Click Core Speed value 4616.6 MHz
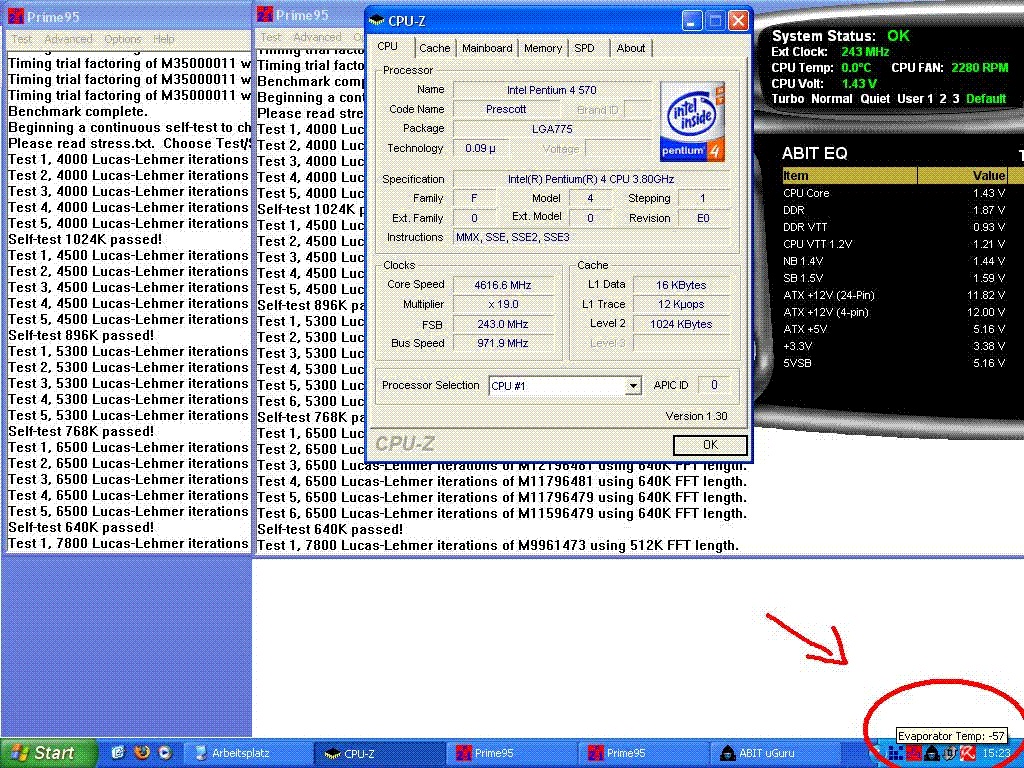This screenshot has height=768, width=1024. pyautogui.click(x=503, y=285)
